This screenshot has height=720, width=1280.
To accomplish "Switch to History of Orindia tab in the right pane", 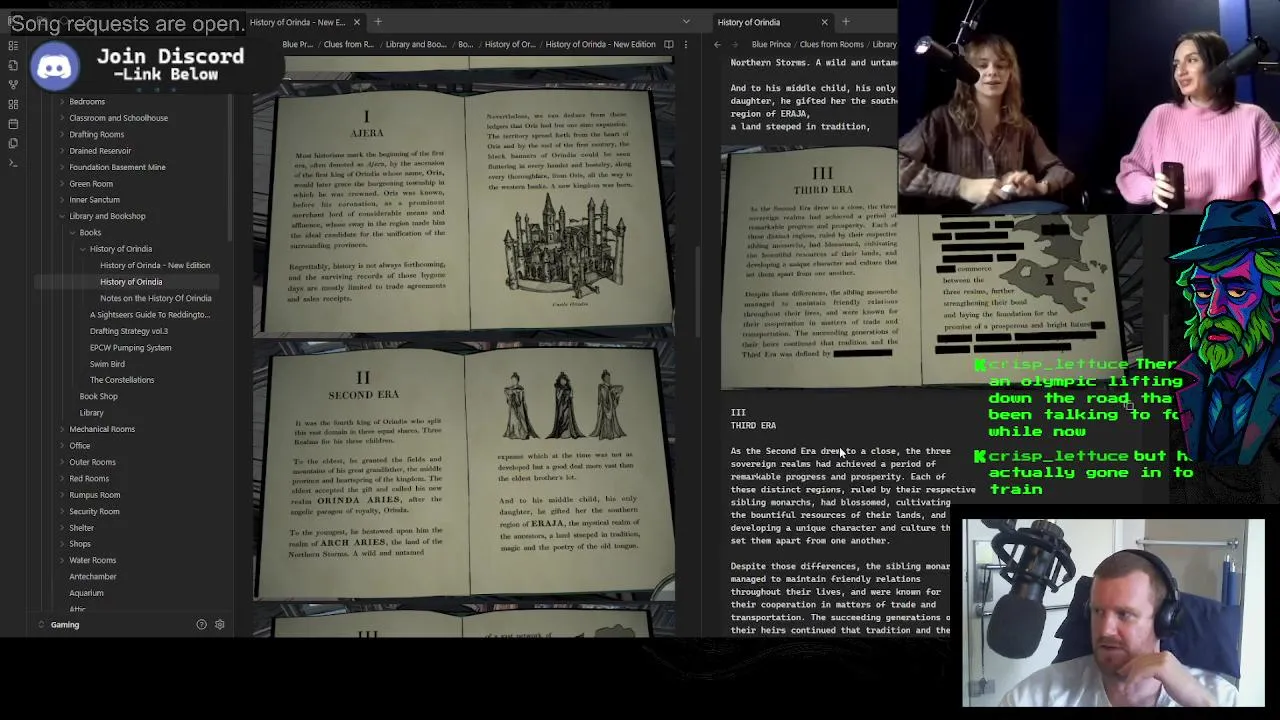I will [749, 22].
